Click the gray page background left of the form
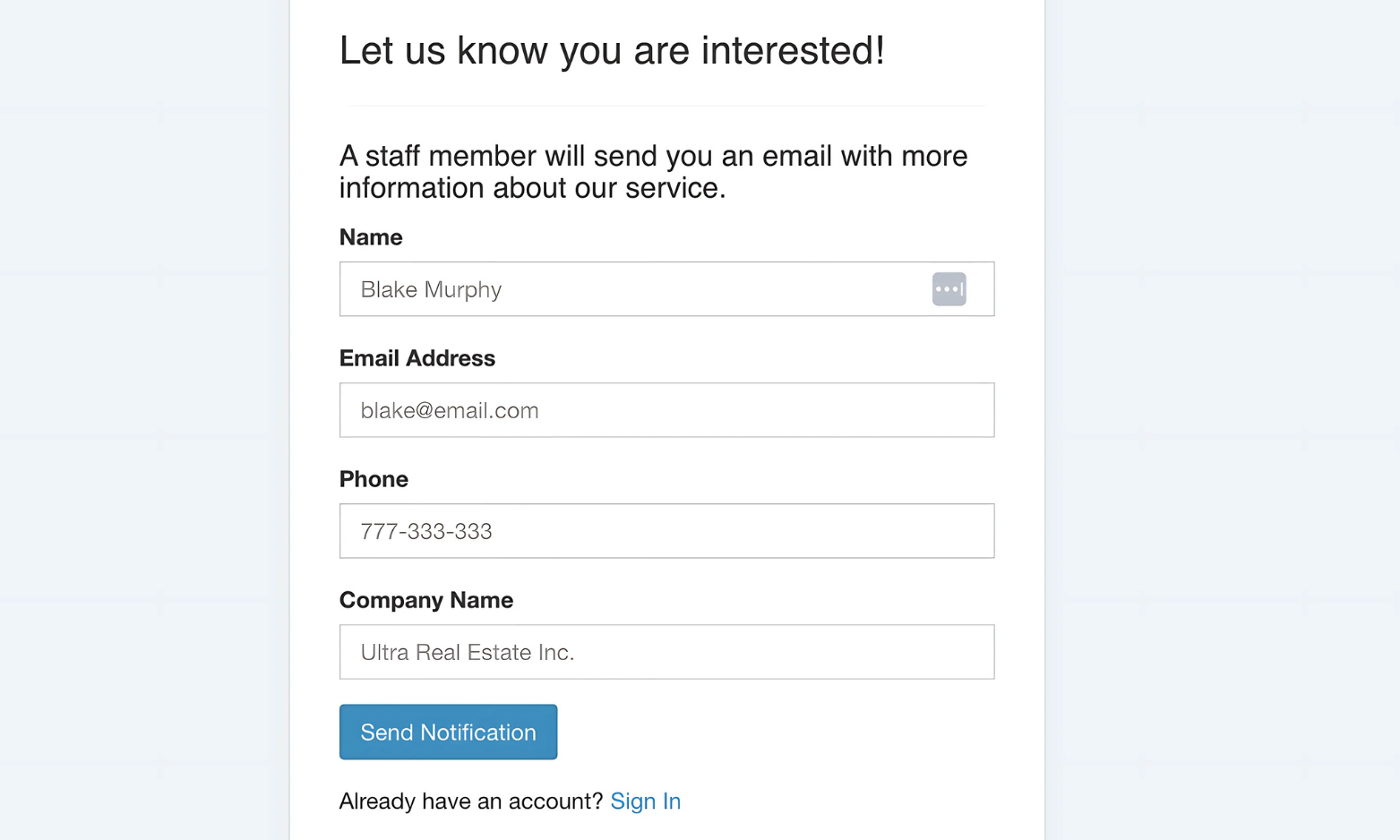 click(143, 420)
